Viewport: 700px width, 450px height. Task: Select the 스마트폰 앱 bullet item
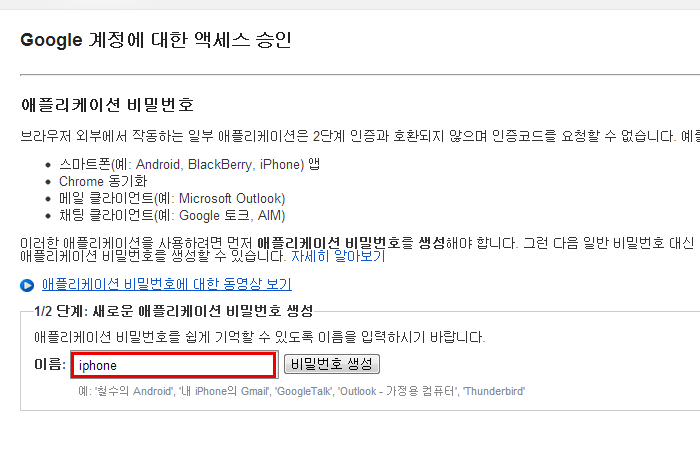click(x=189, y=164)
